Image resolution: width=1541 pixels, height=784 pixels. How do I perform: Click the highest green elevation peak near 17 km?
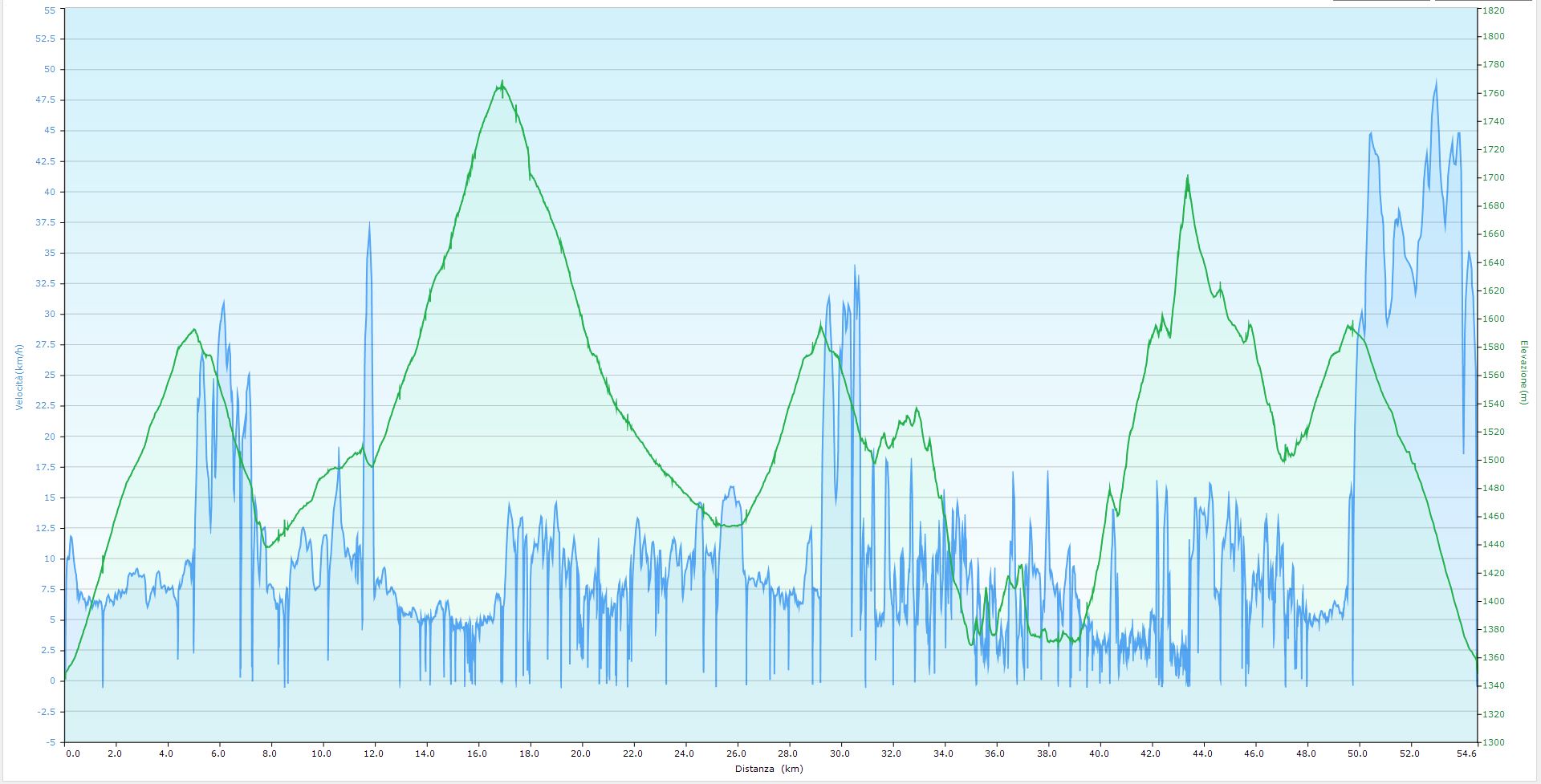click(x=502, y=83)
